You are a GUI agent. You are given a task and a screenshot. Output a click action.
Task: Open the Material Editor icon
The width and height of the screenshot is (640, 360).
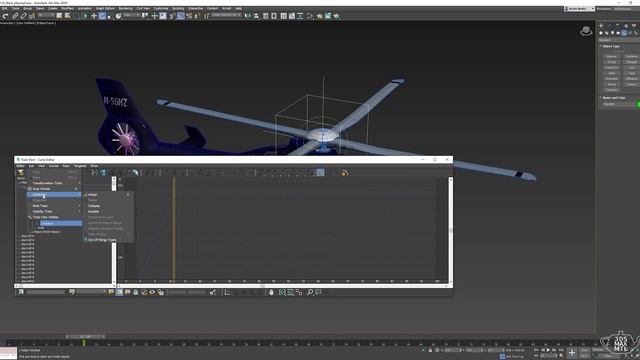coord(310,16)
